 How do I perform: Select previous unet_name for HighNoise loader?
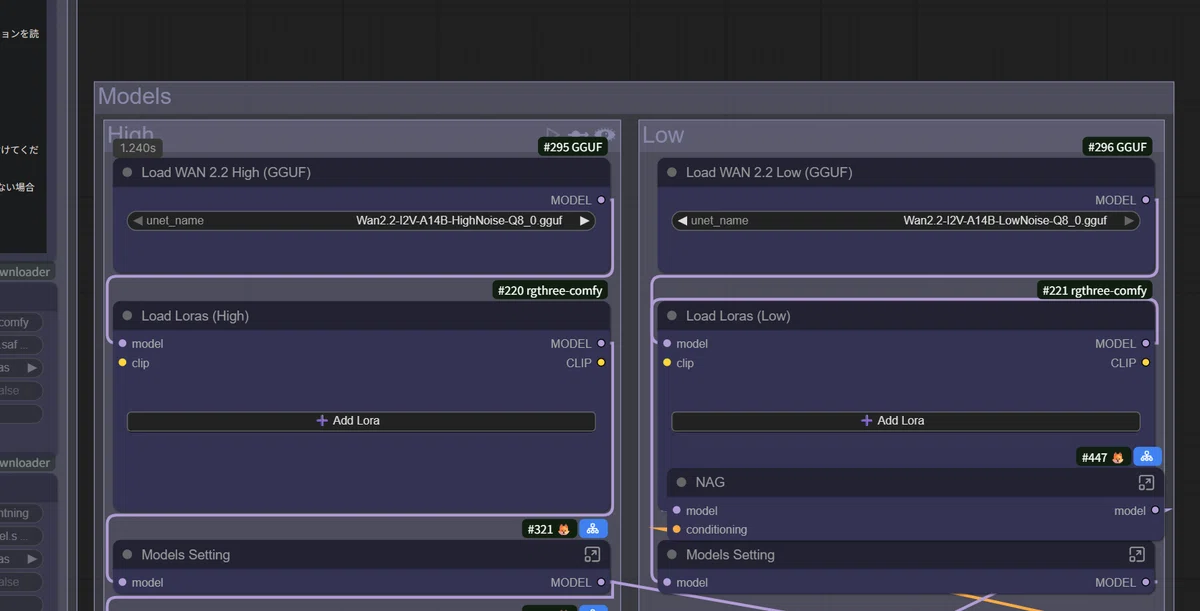[x=138, y=221]
